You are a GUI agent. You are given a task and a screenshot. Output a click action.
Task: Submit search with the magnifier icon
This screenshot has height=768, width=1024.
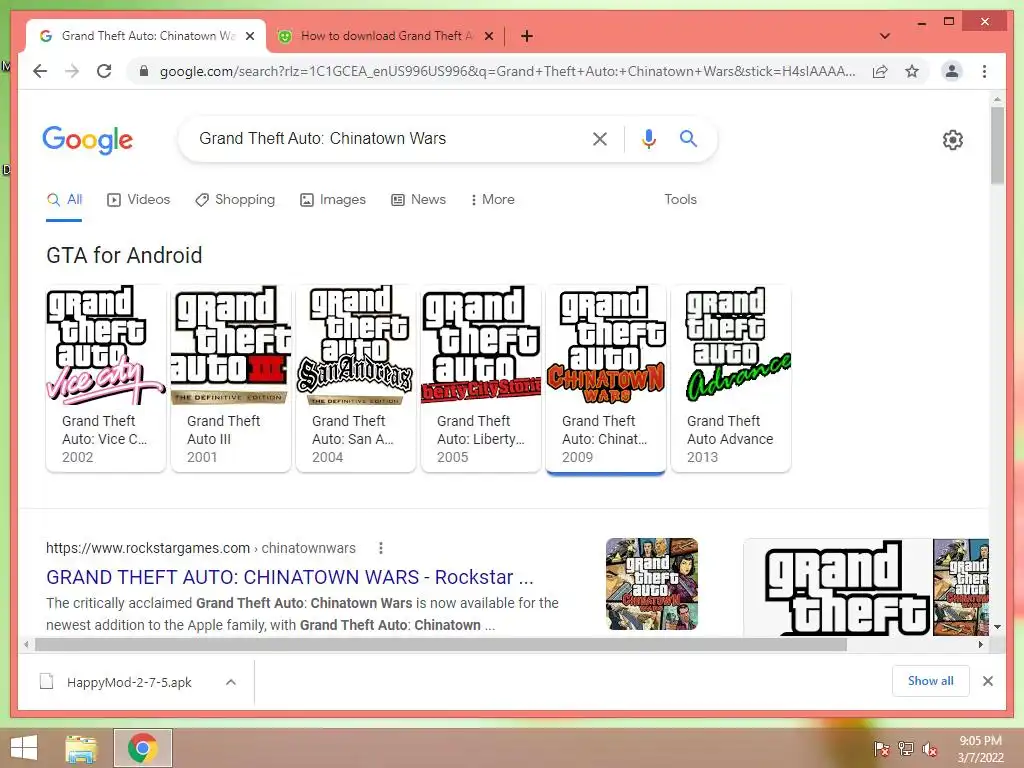point(688,138)
